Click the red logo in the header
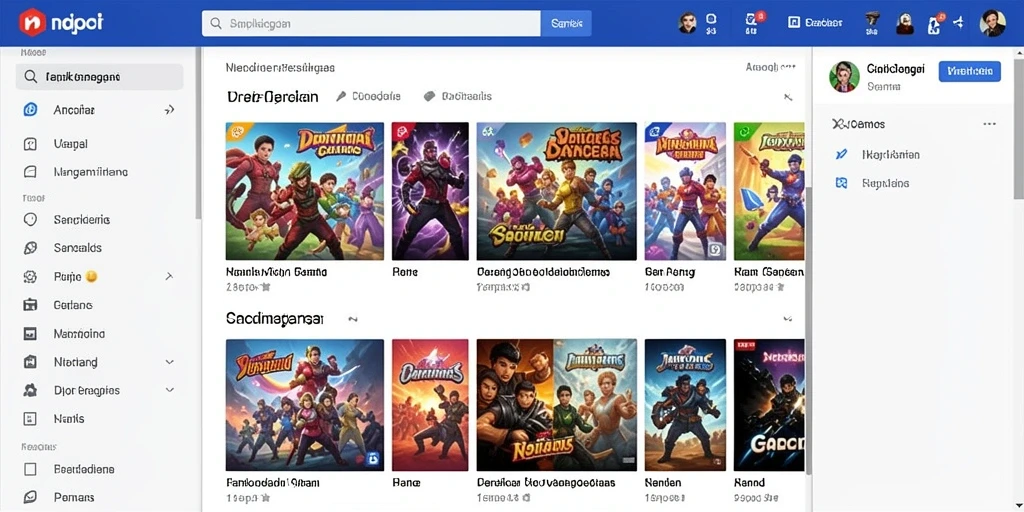Viewport: 1024px width, 512px height. pos(32,23)
